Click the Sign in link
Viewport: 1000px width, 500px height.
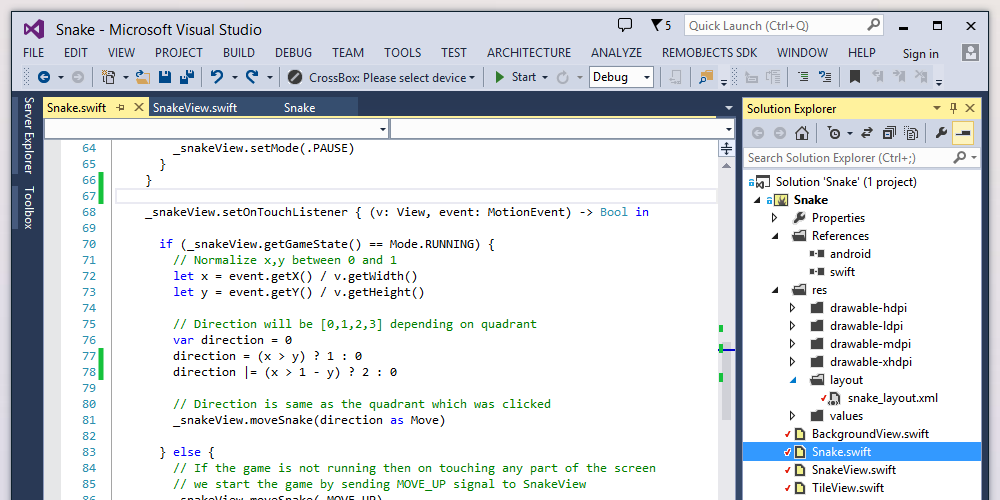920,54
